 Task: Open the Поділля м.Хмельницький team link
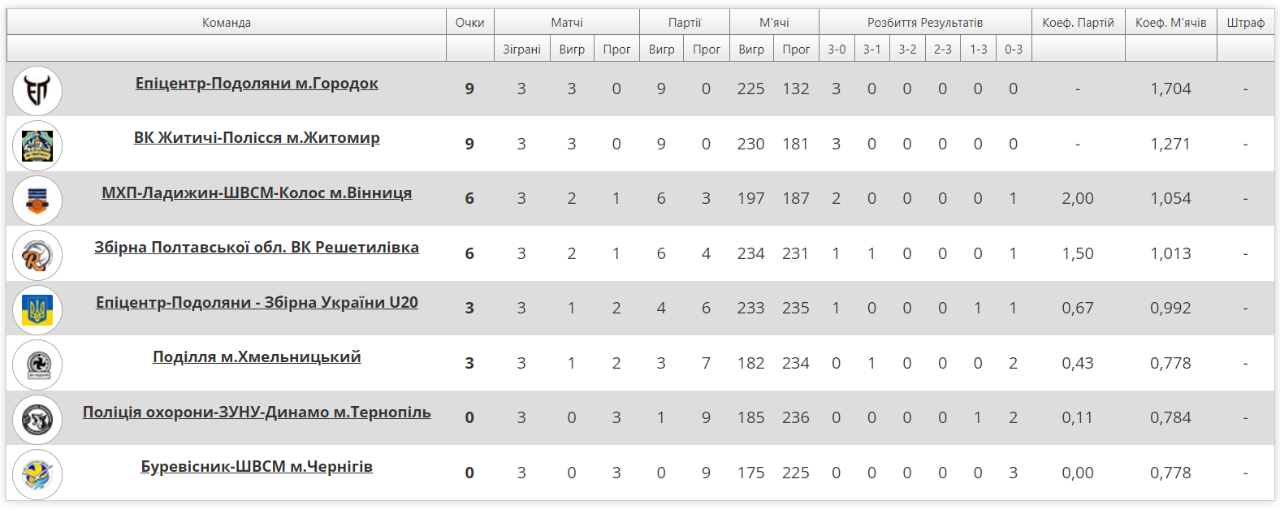tap(257, 357)
